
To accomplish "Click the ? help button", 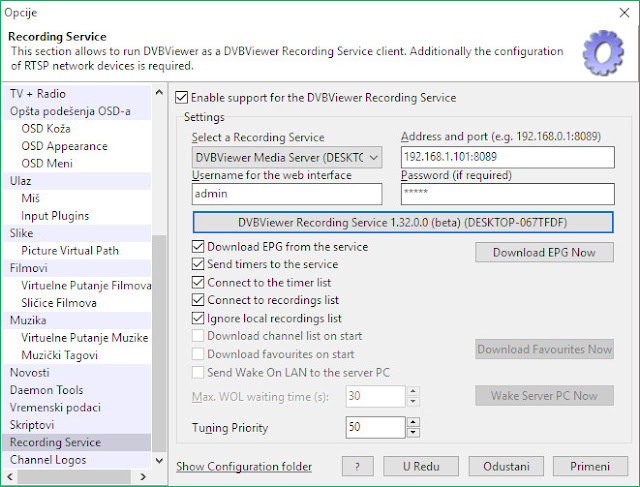I will pos(358,466).
